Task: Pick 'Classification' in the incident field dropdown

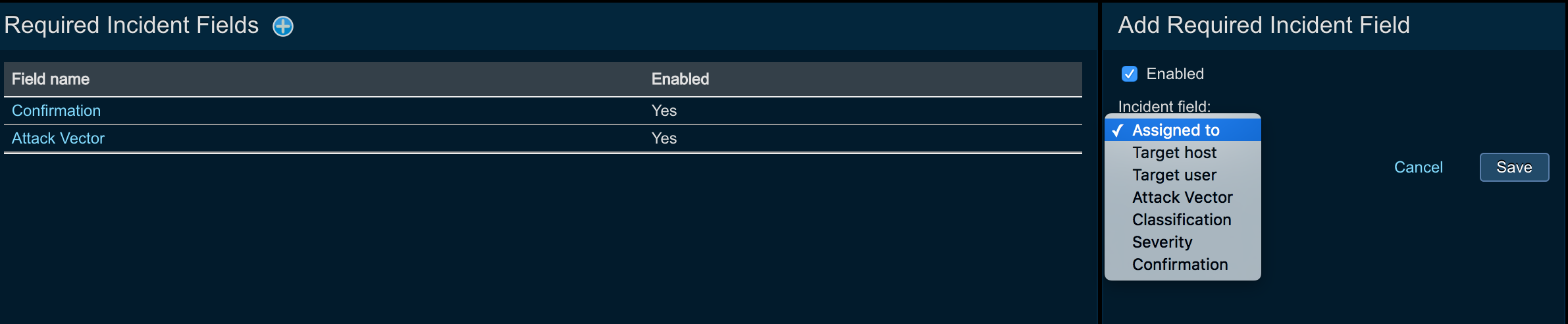Action: pos(1182,220)
